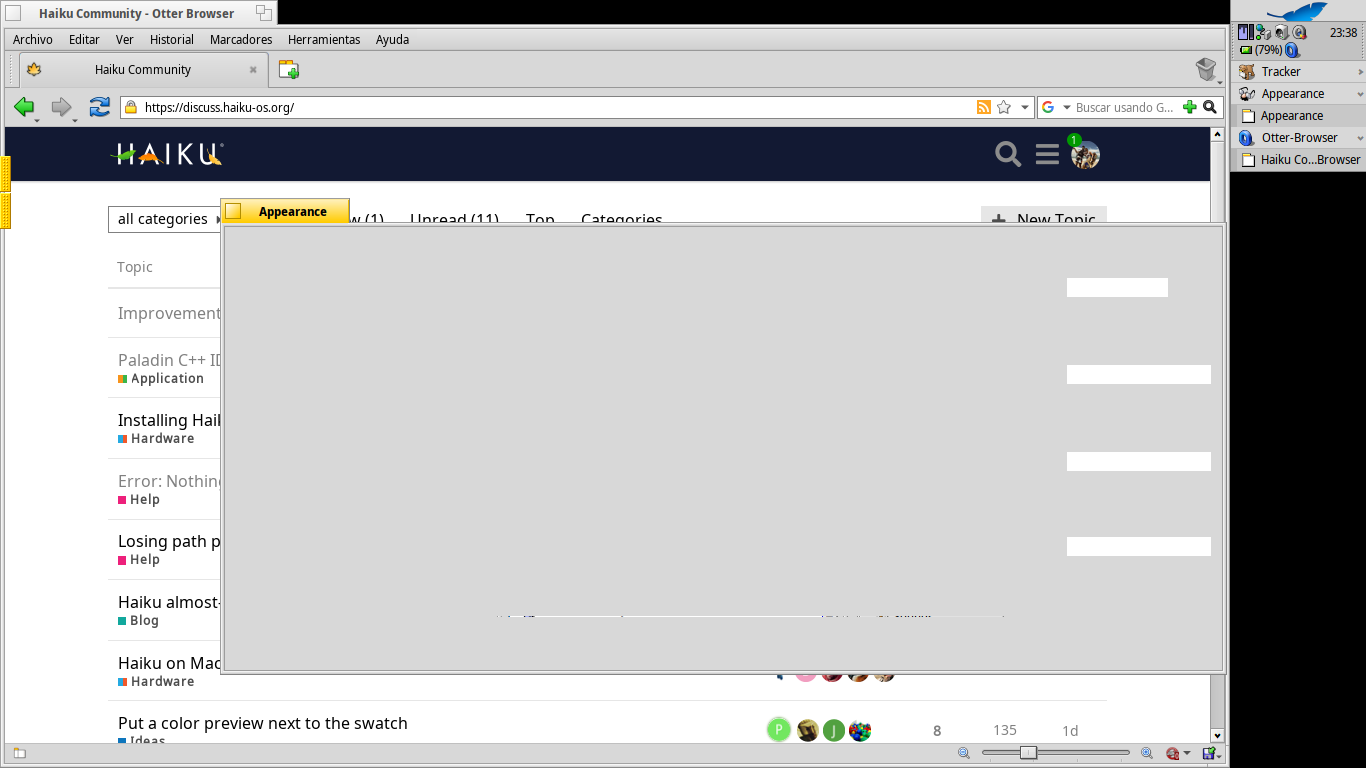Click the Appearance window yellow title tab
The image size is (1366, 768).
point(285,211)
